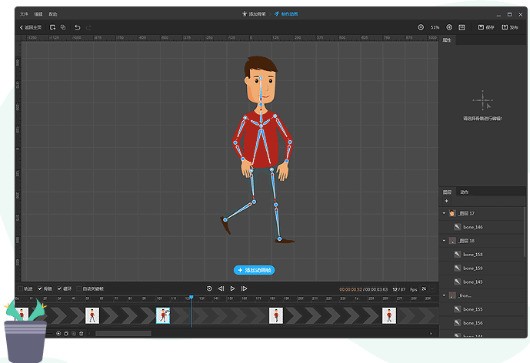Select the fourth keyframe thumbnail on the timeline
The image size is (530, 363).
[276, 315]
